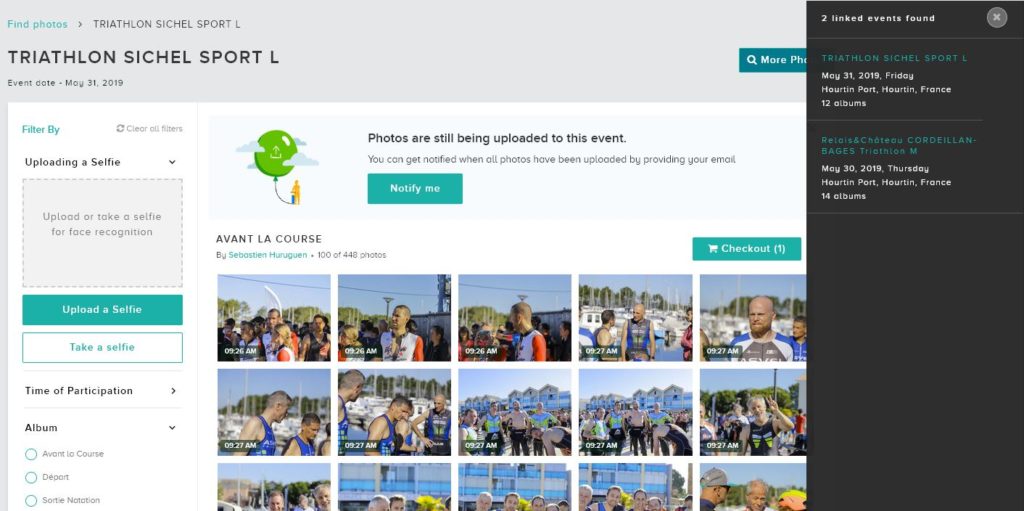
Task: Click the Clear all filters refresh icon
Action: point(120,129)
